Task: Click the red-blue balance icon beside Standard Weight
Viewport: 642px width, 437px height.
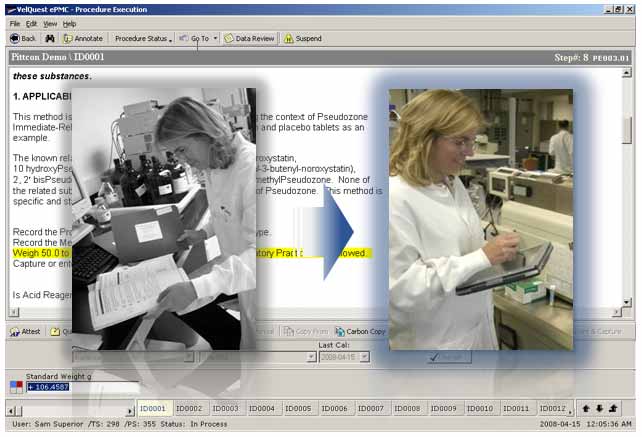Action: [16, 387]
